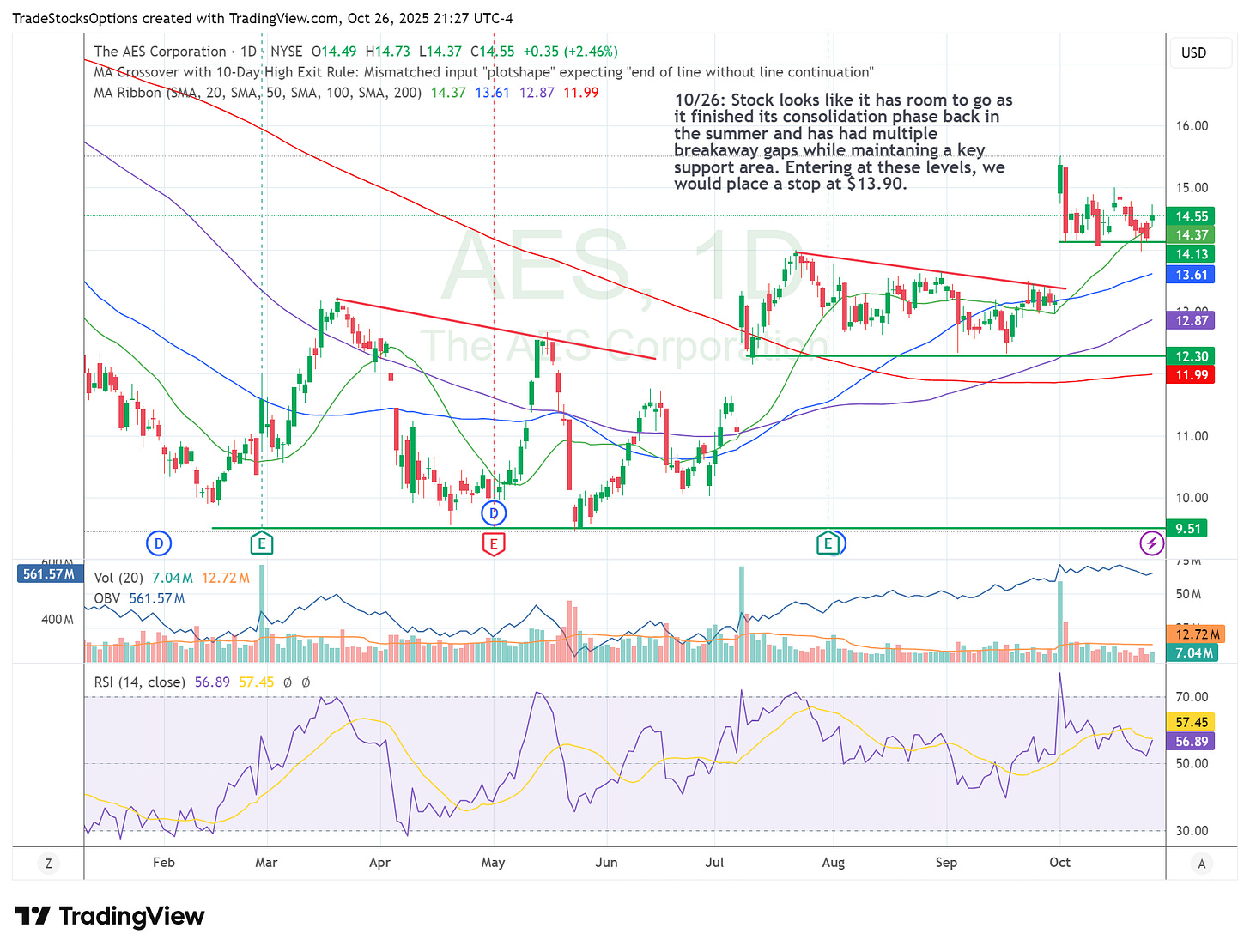Click the 56.89 RSI value label
1250x952 pixels.
click(x=1192, y=741)
